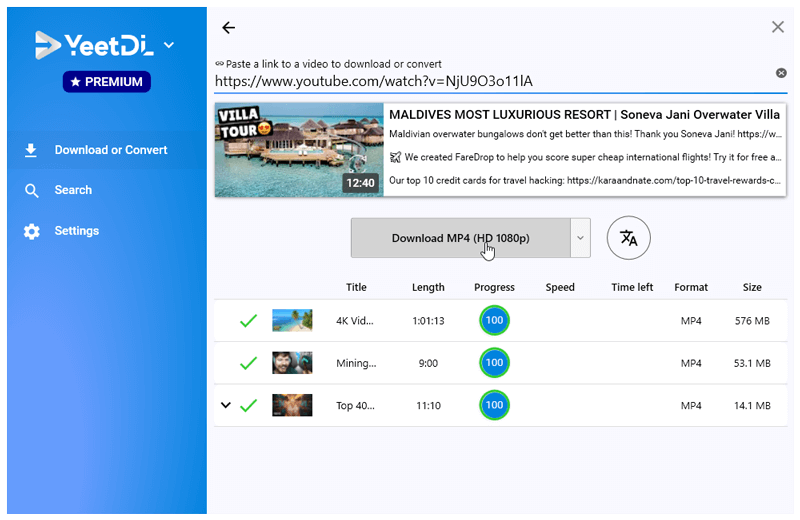
Task: Click the 4K Vid row green checkmark
Action: click(x=248, y=321)
